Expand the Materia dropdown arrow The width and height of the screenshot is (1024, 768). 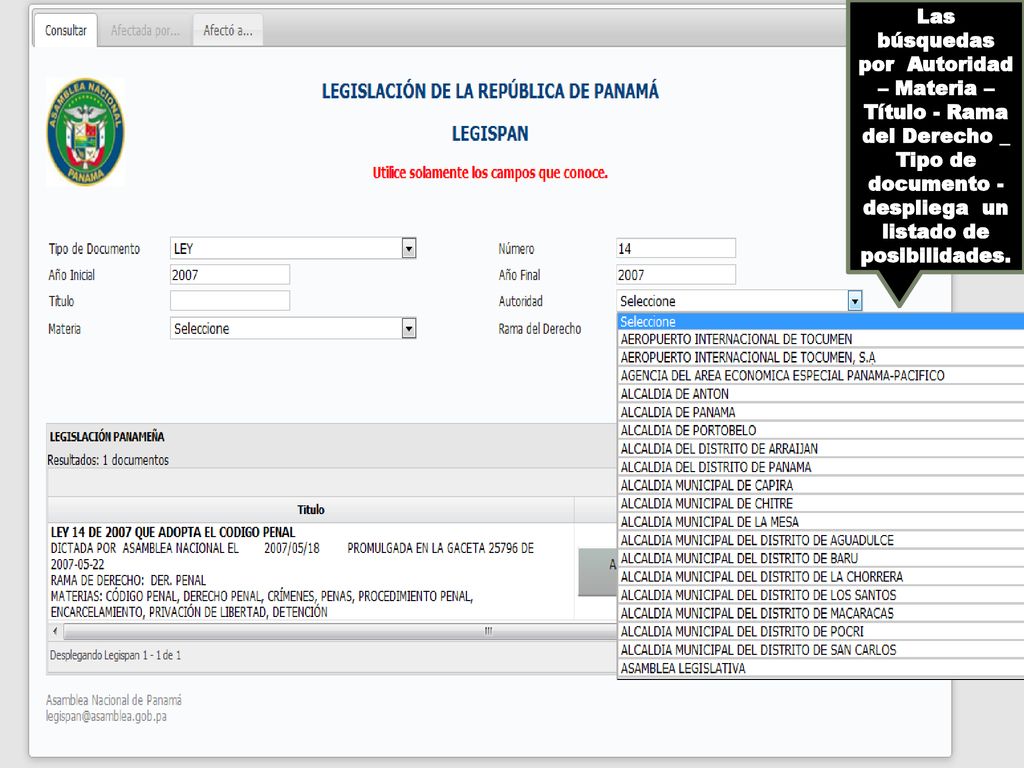pos(409,328)
